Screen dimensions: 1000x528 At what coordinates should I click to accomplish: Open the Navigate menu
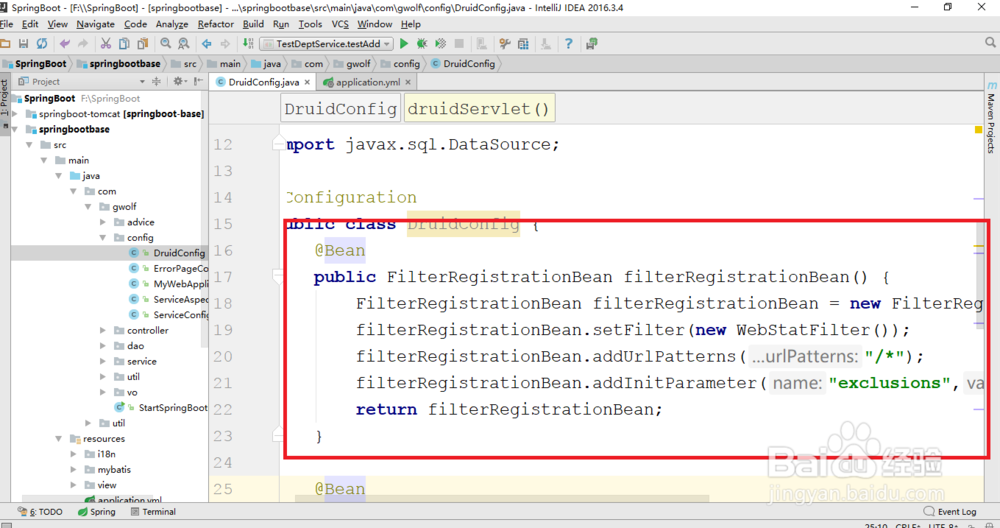[96, 24]
